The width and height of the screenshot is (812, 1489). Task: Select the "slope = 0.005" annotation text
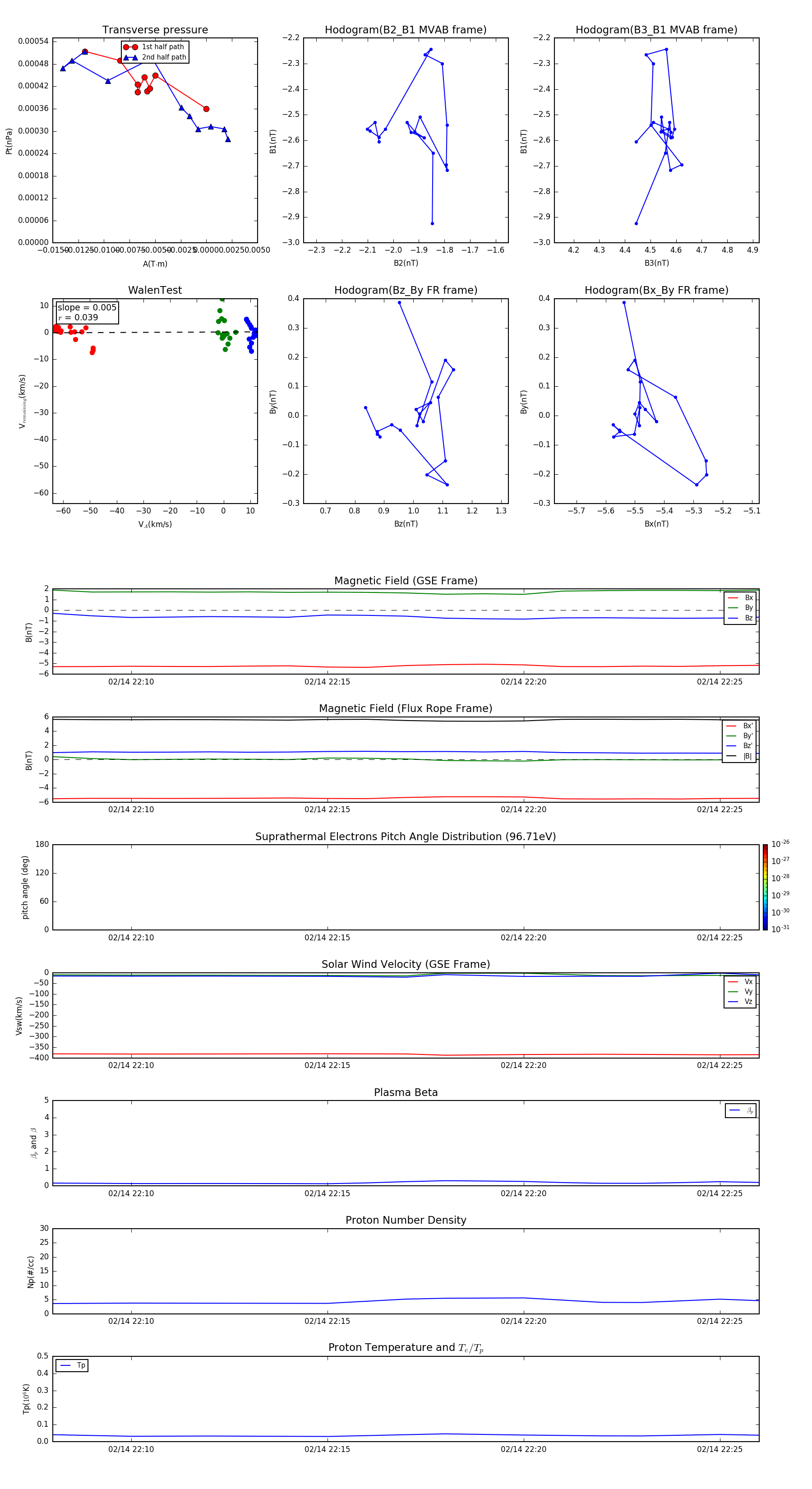coord(87,308)
